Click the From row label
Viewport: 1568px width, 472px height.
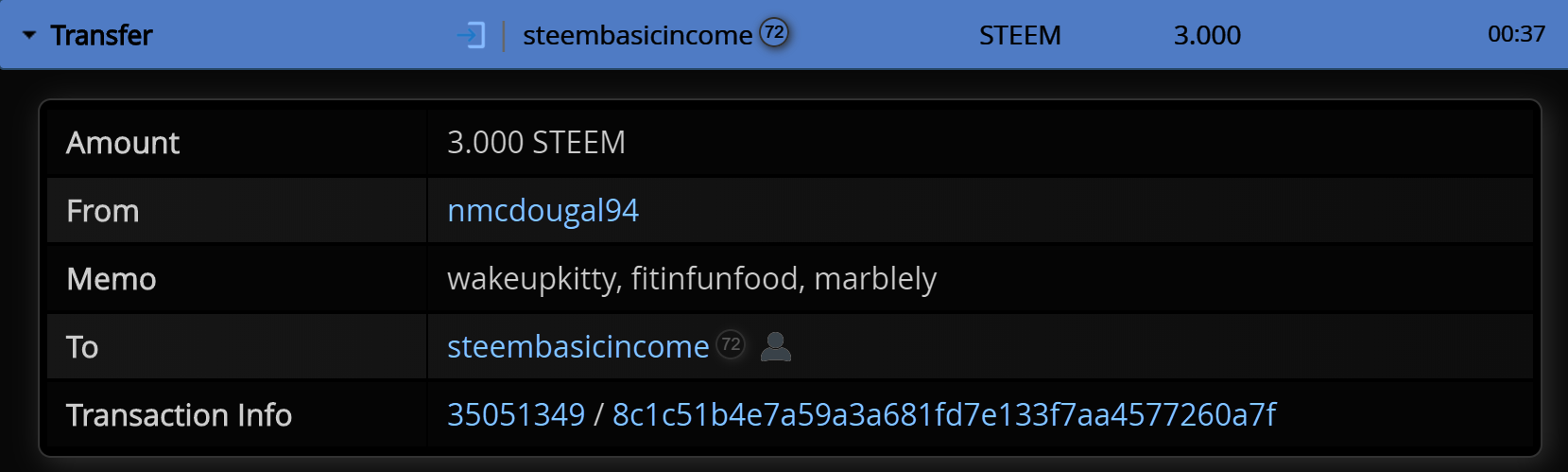(x=103, y=211)
